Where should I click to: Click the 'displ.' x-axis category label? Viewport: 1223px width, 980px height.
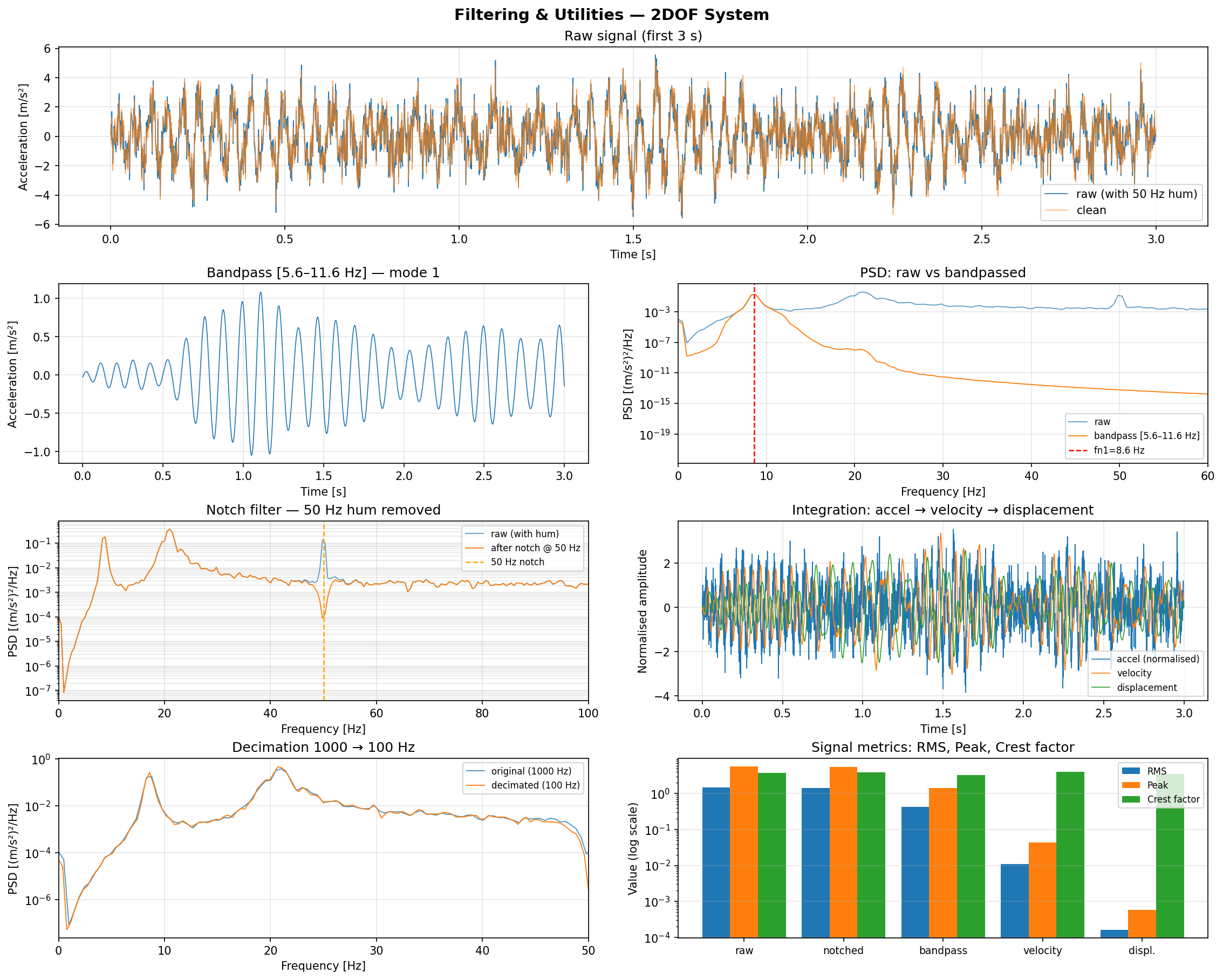(1142, 950)
